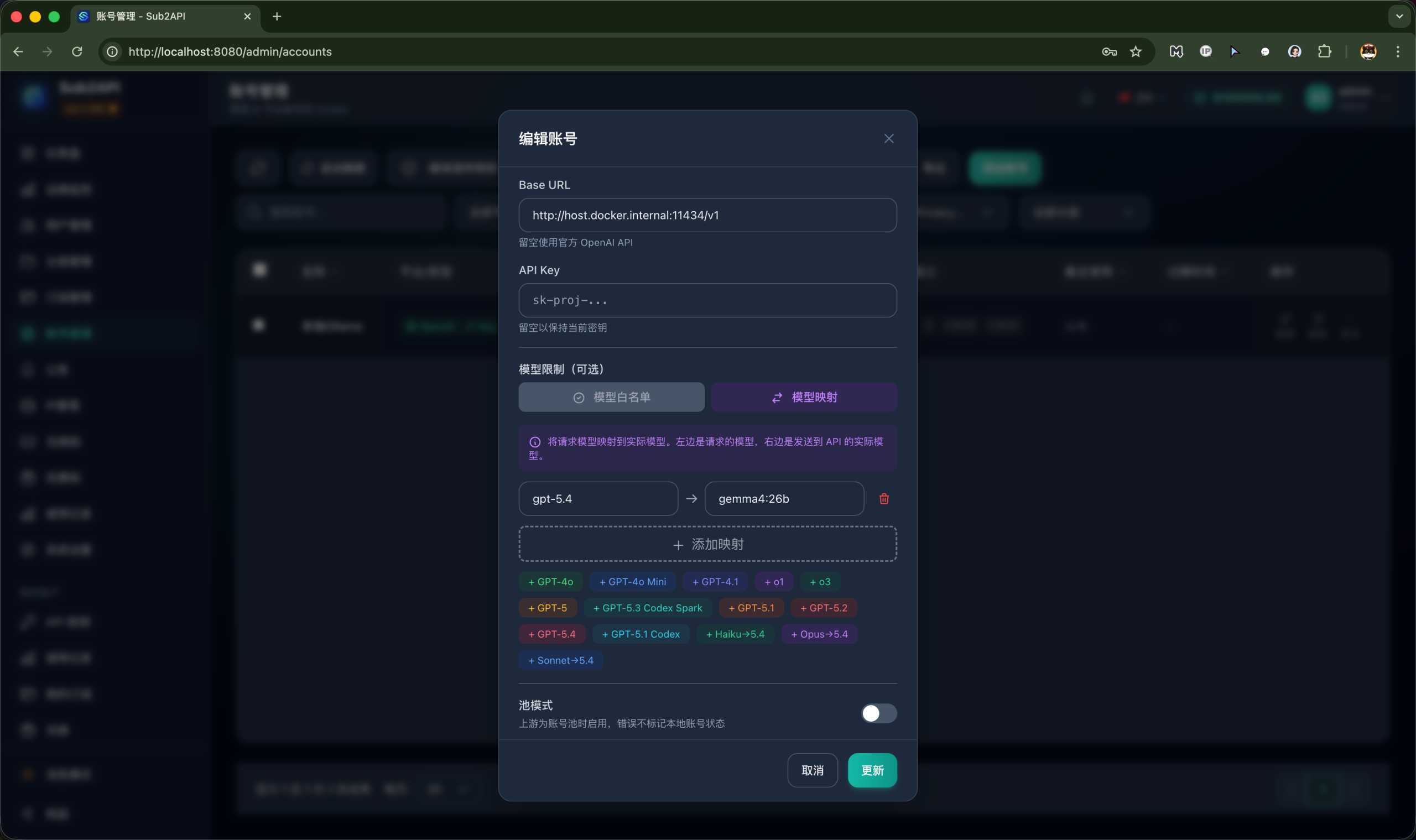Add the Opus→5.4 preset mapping chip
The width and height of the screenshot is (1416, 840).
pyautogui.click(x=819, y=634)
